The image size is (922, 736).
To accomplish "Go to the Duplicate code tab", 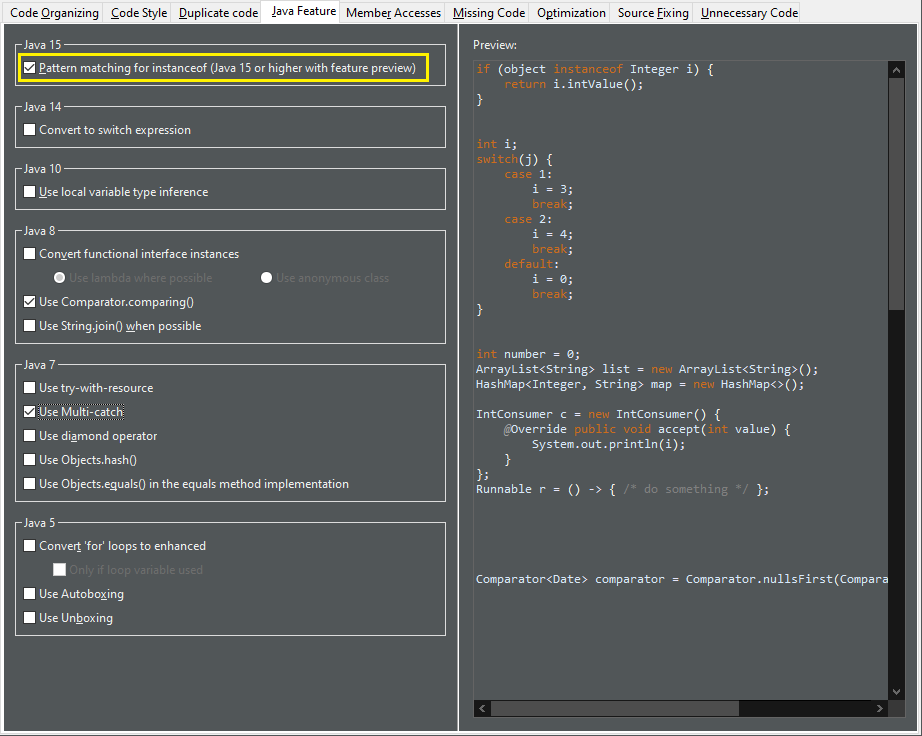I will pos(218,12).
